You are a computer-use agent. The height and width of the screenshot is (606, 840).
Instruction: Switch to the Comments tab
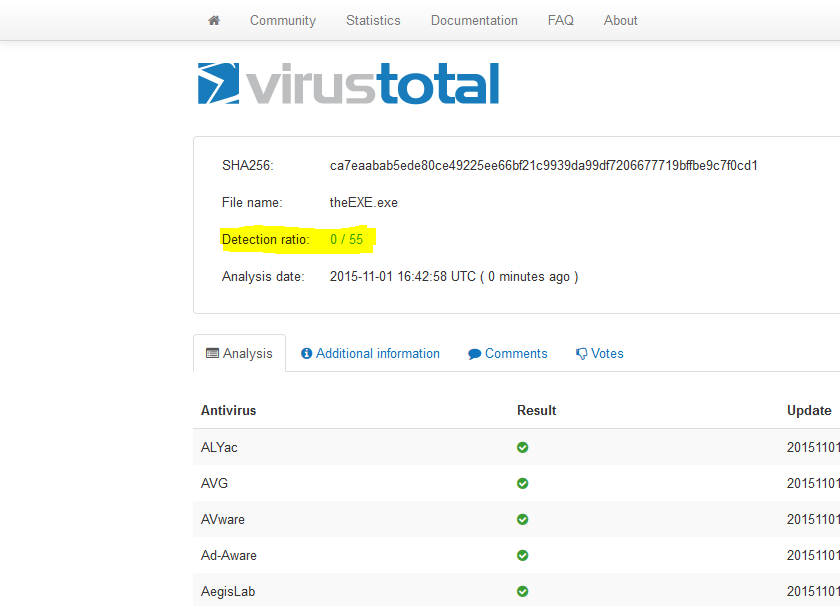(508, 353)
